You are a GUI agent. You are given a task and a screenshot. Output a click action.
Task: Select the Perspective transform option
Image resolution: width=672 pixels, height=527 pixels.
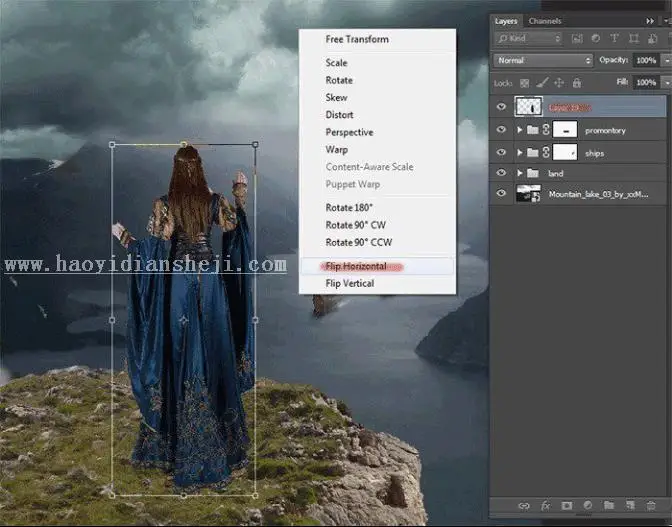tap(349, 132)
